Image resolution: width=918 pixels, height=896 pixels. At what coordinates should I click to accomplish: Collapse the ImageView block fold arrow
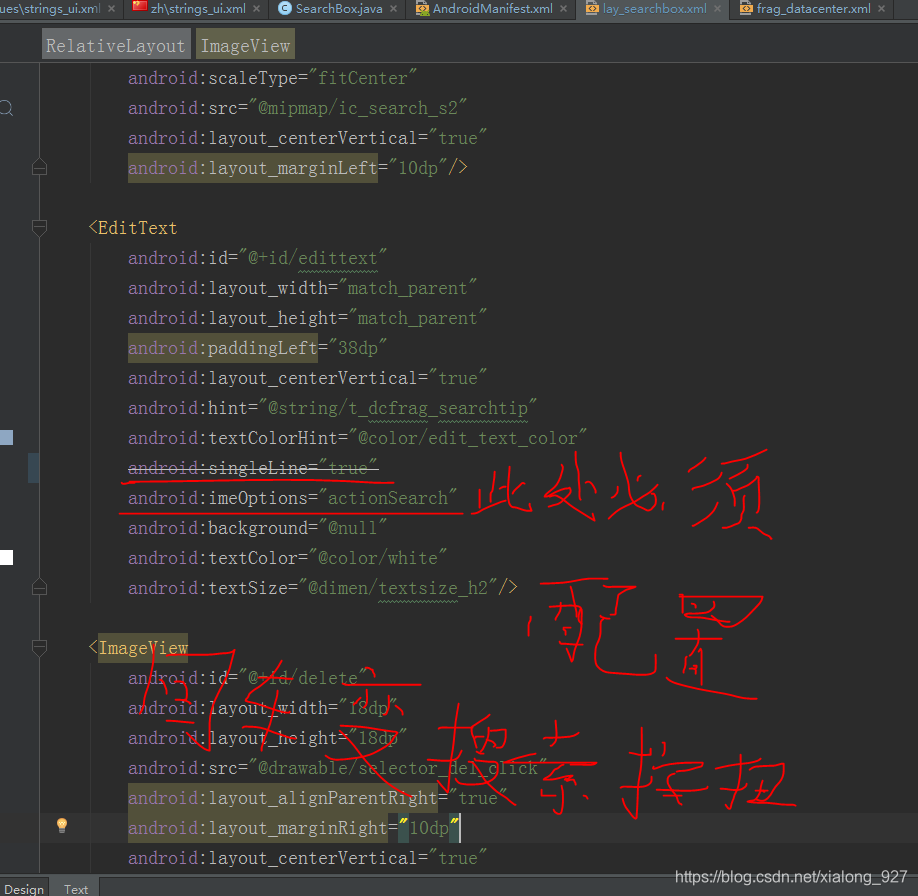click(39, 647)
